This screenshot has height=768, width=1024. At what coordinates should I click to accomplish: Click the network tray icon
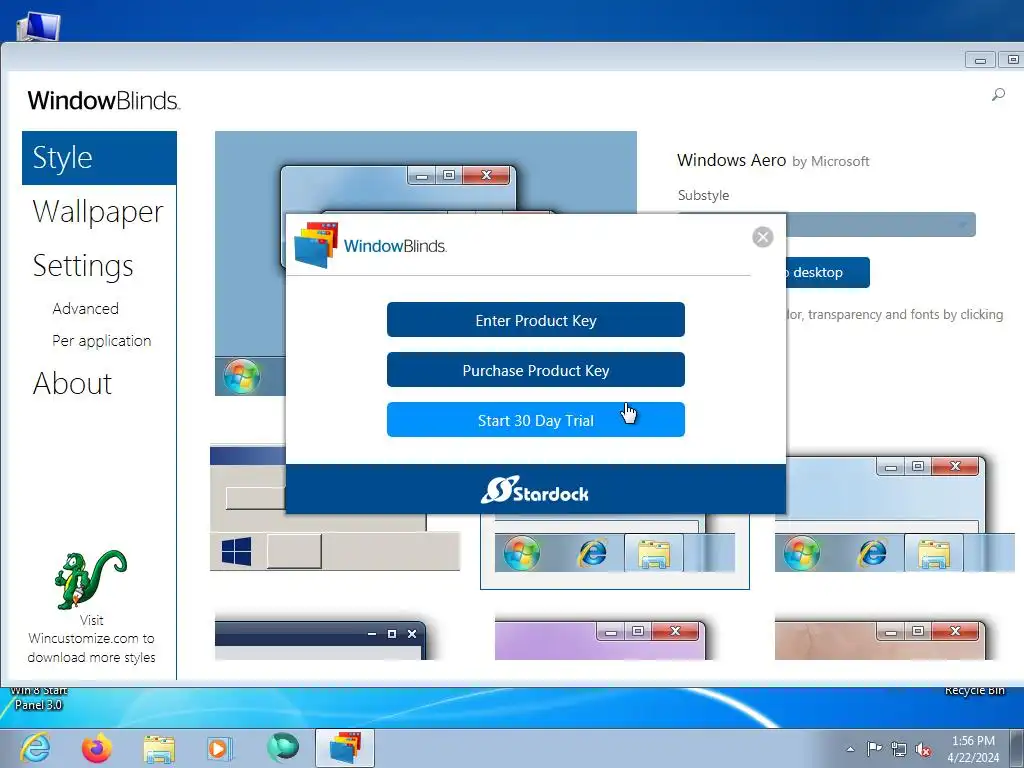[x=899, y=750]
